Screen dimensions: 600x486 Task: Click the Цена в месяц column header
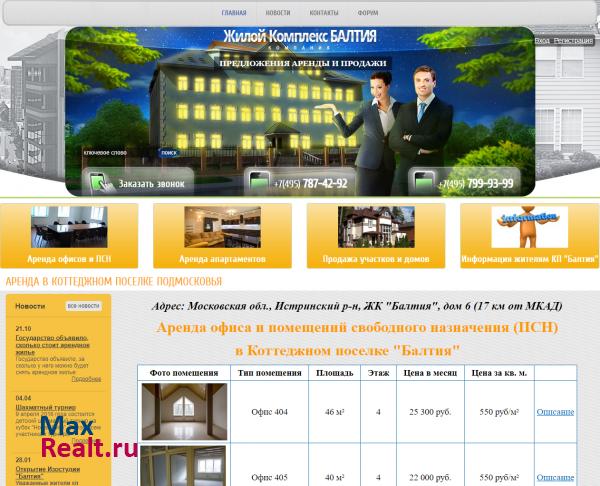click(430, 373)
